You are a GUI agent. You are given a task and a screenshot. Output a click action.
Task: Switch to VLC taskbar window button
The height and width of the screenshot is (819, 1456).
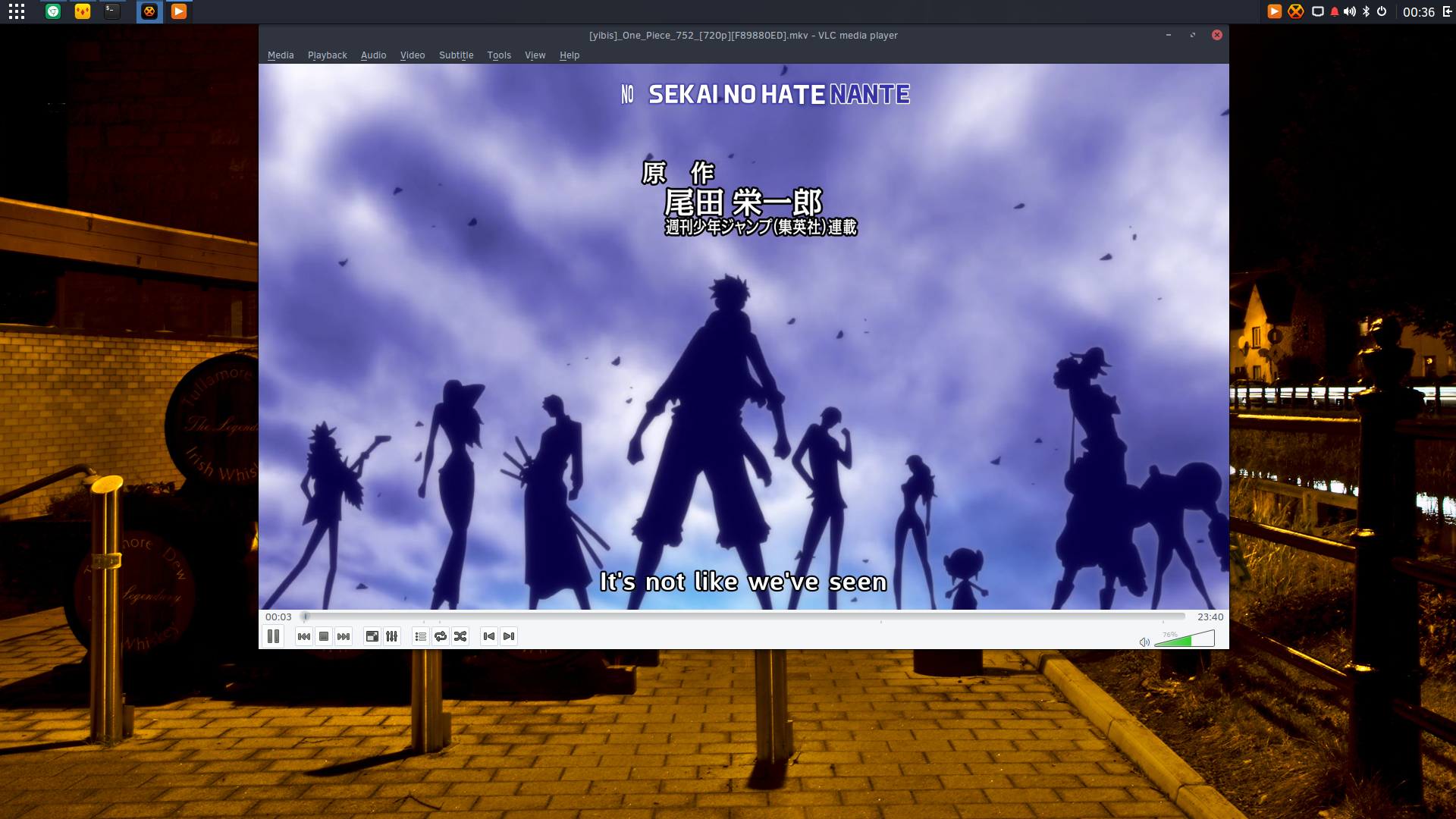(179, 11)
